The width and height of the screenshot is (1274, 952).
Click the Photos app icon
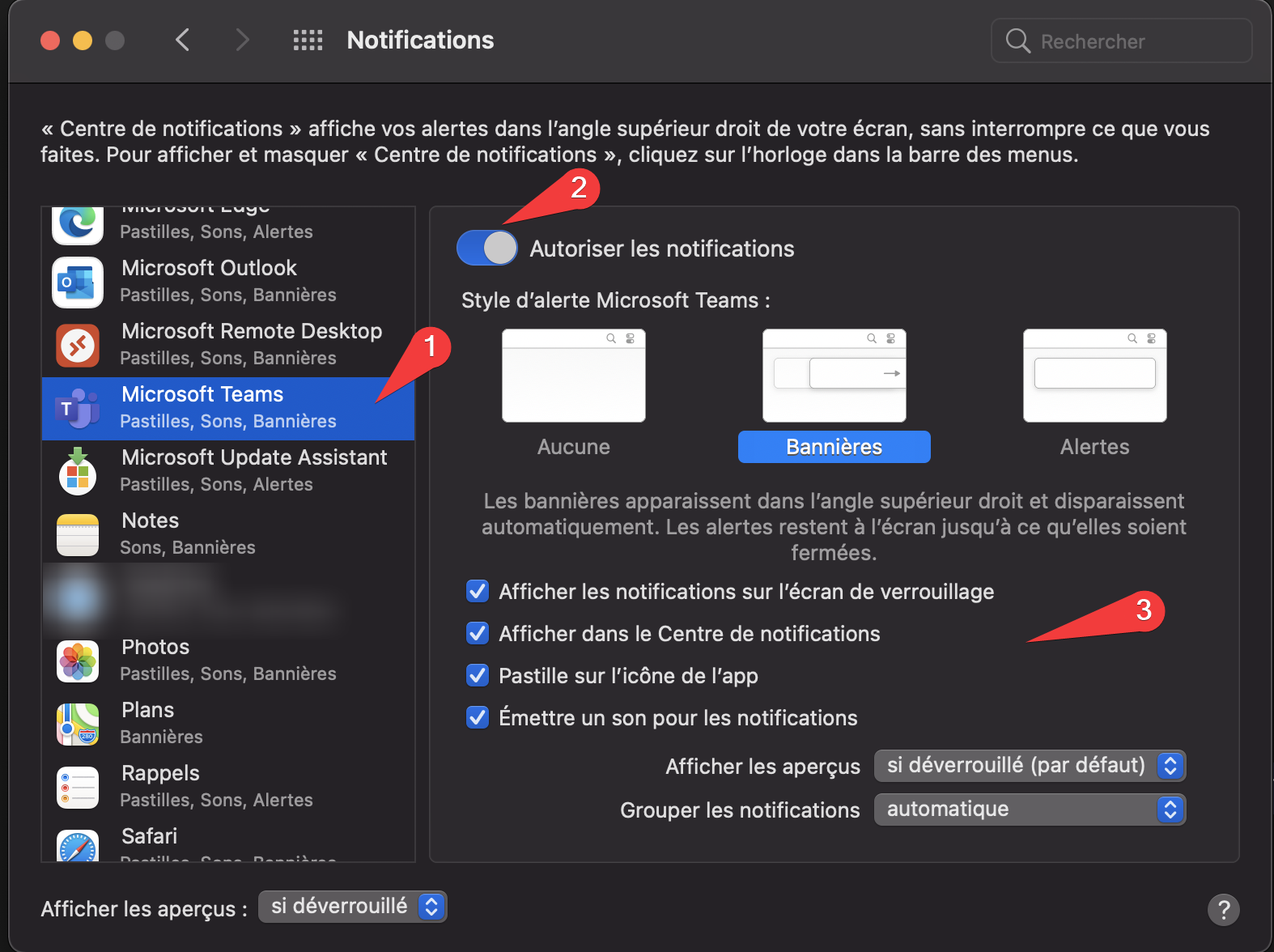(78, 661)
